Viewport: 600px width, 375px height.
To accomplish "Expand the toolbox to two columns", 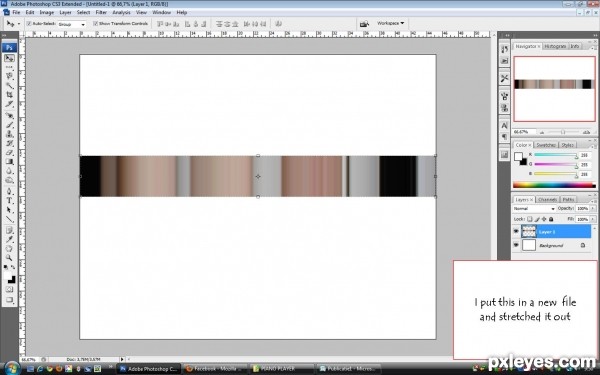I will click(4, 35).
